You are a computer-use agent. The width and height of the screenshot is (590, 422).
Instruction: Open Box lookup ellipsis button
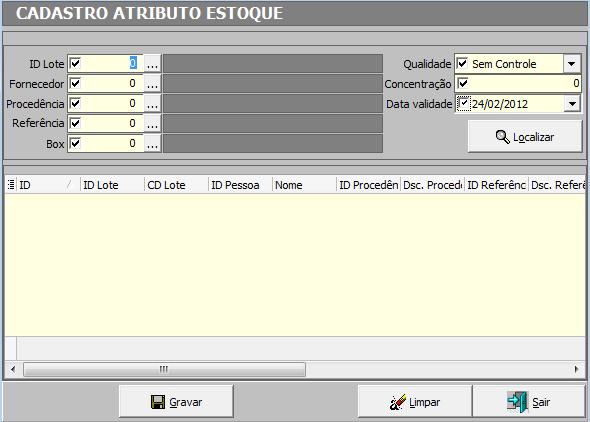152,143
